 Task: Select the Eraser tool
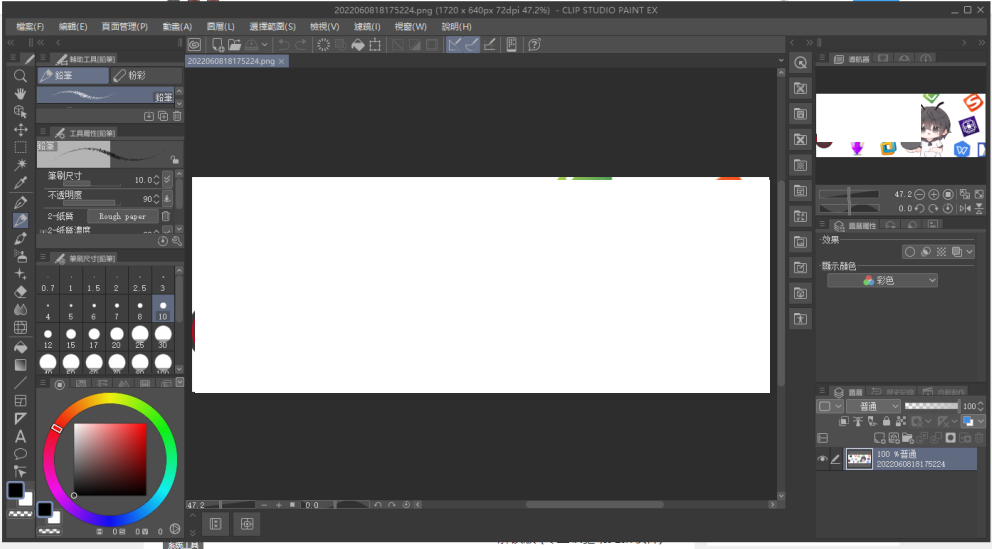click(20, 292)
